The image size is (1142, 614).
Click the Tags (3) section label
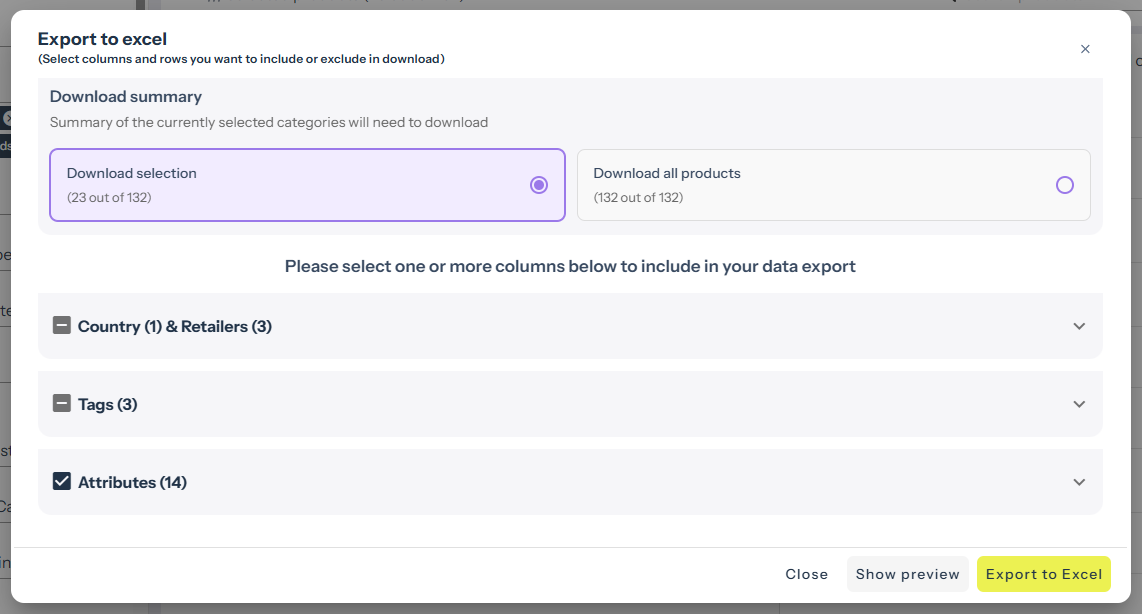click(108, 404)
